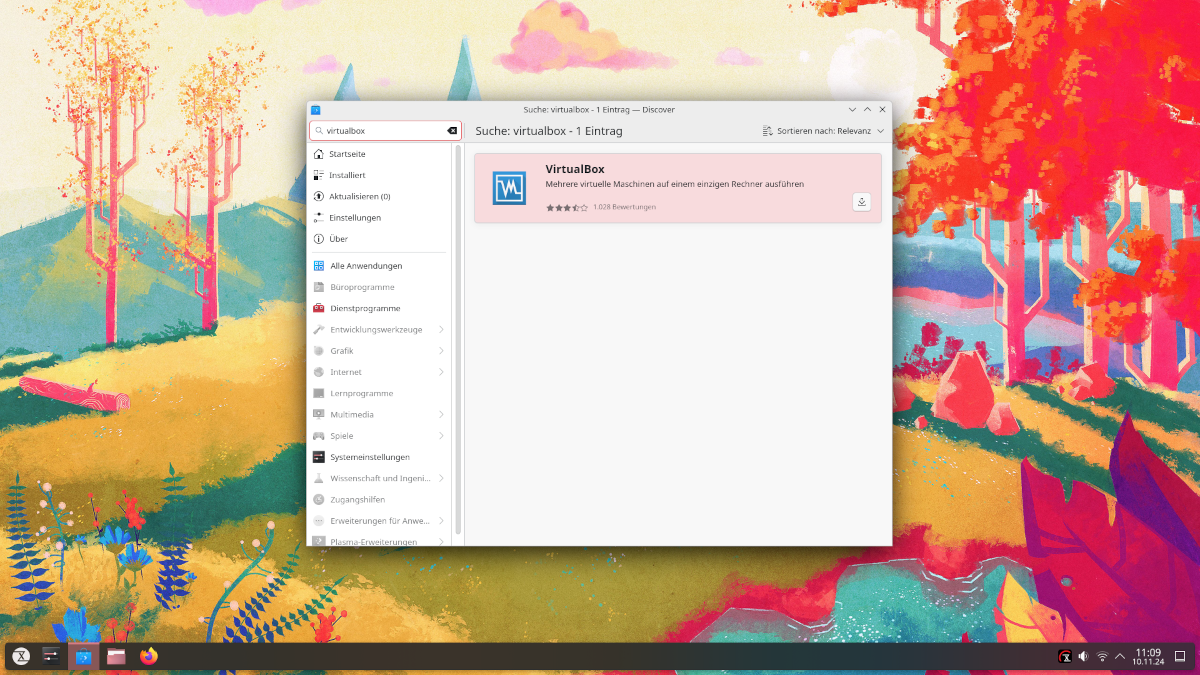Click the Aktualisieren update icon
This screenshot has height=675, width=1200.
click(319, 196)
